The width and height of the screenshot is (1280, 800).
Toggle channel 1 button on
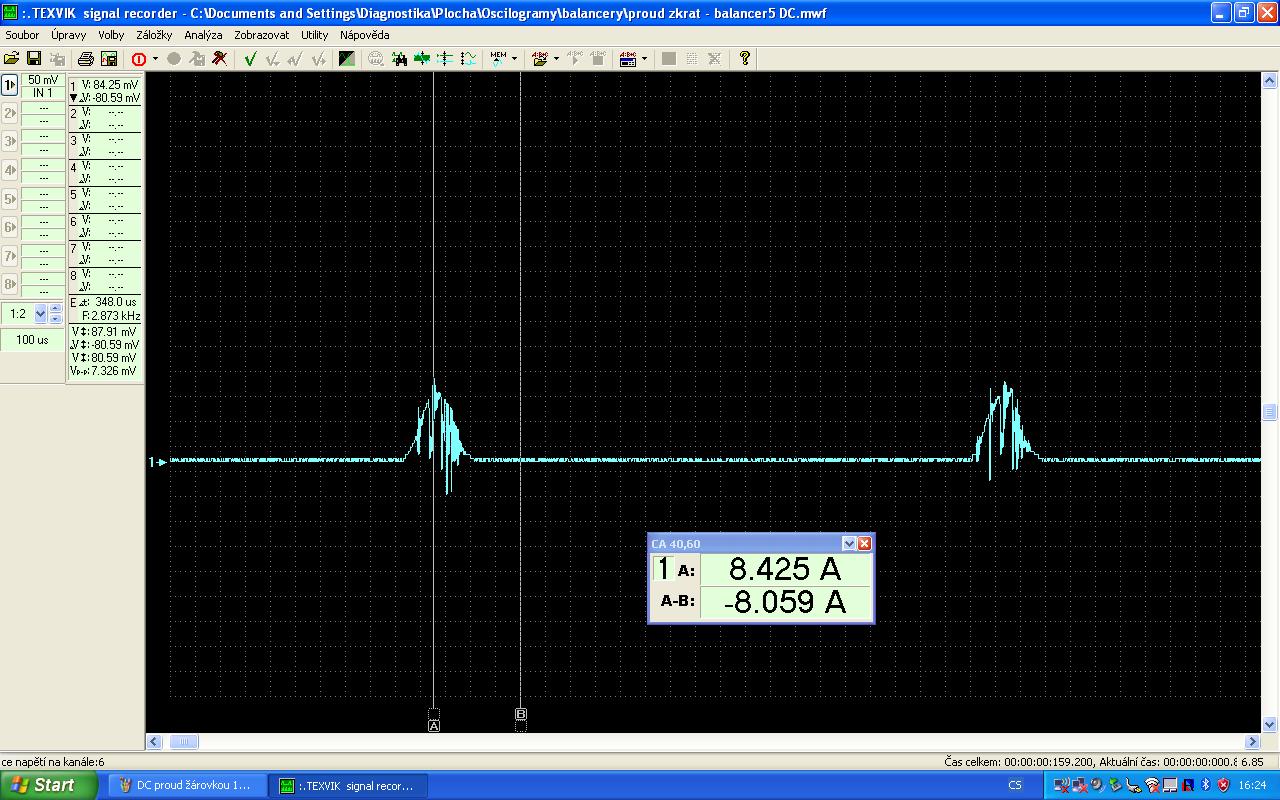tap(10, 86)
